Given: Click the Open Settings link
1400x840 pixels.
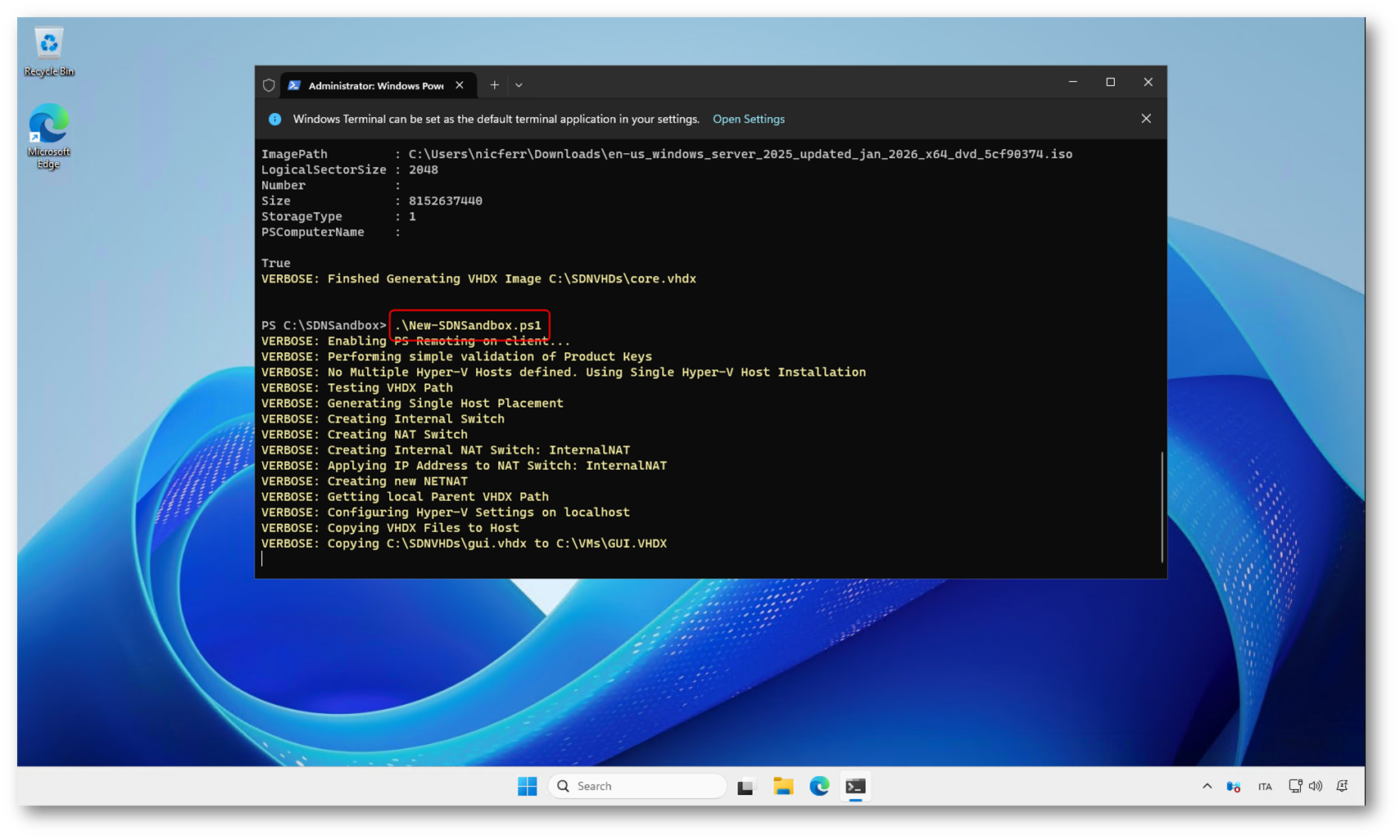Looking at the screenshot, I should (x=748, y=120).
